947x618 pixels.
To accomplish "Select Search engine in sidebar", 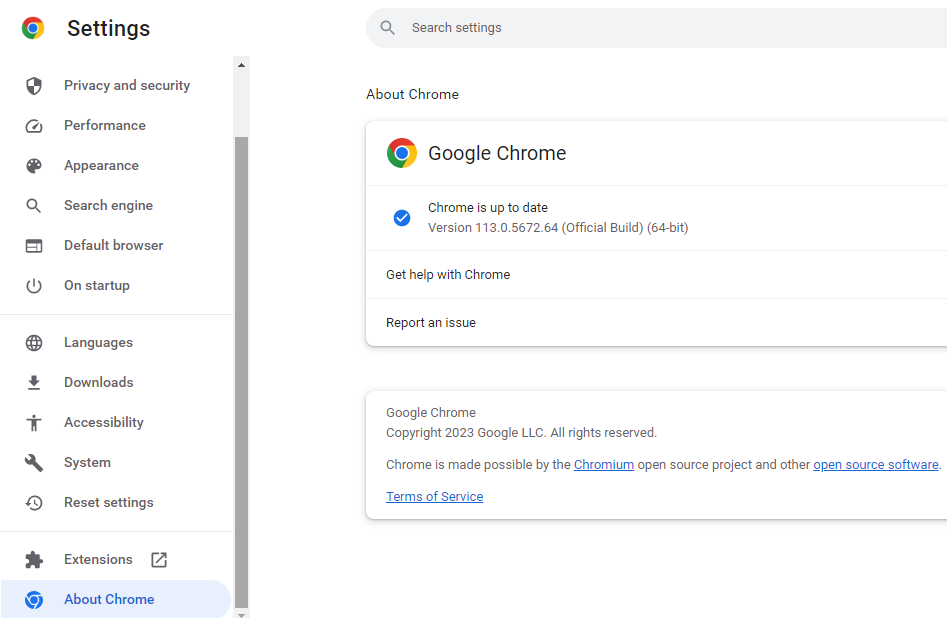I will pyautogui.click(x=116, y=205).
